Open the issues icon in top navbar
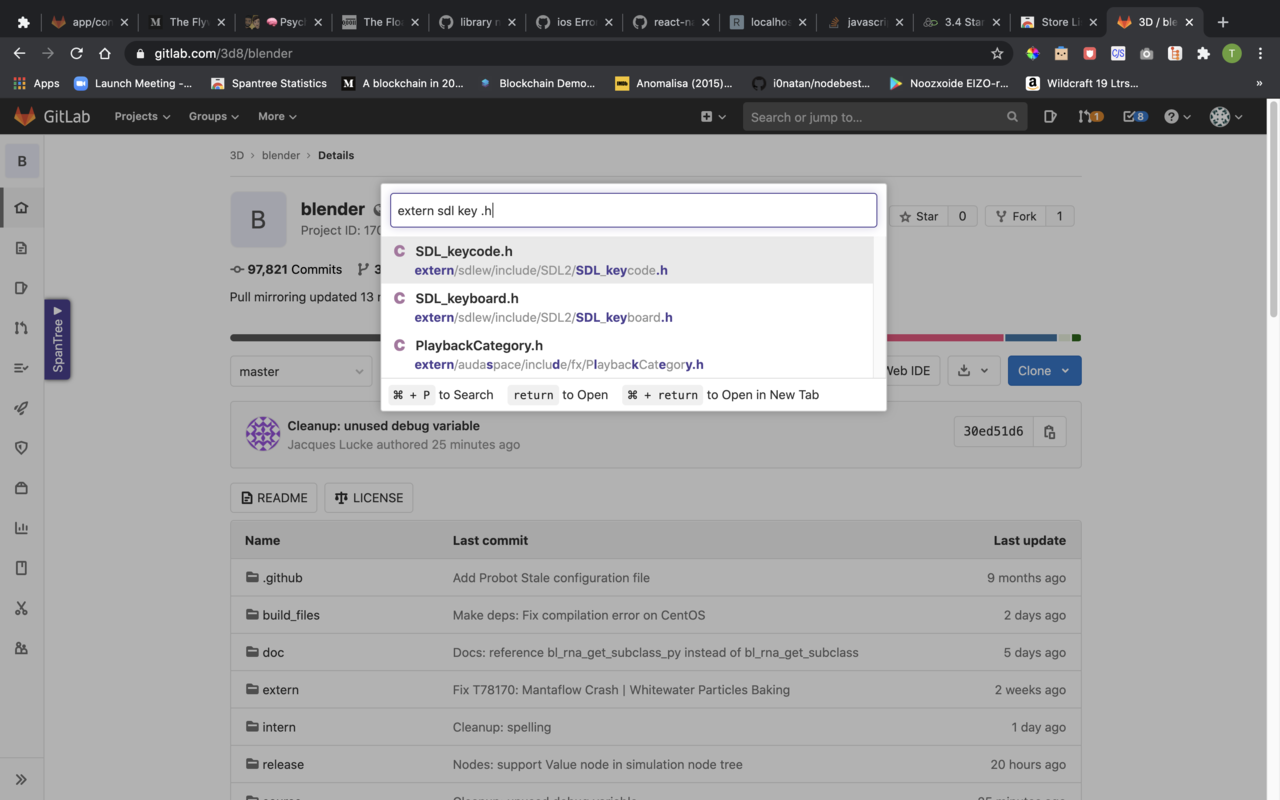The width and height of the screenshot is (1280, 800). click(1050, 117)
